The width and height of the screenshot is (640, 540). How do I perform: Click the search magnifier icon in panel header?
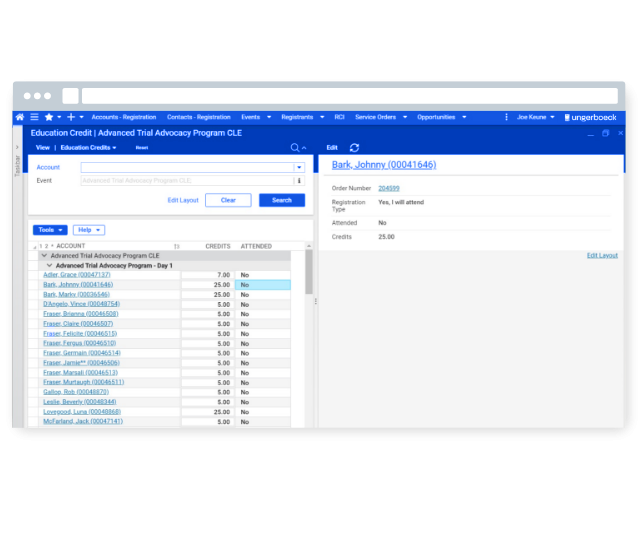[x=295, y=147]
